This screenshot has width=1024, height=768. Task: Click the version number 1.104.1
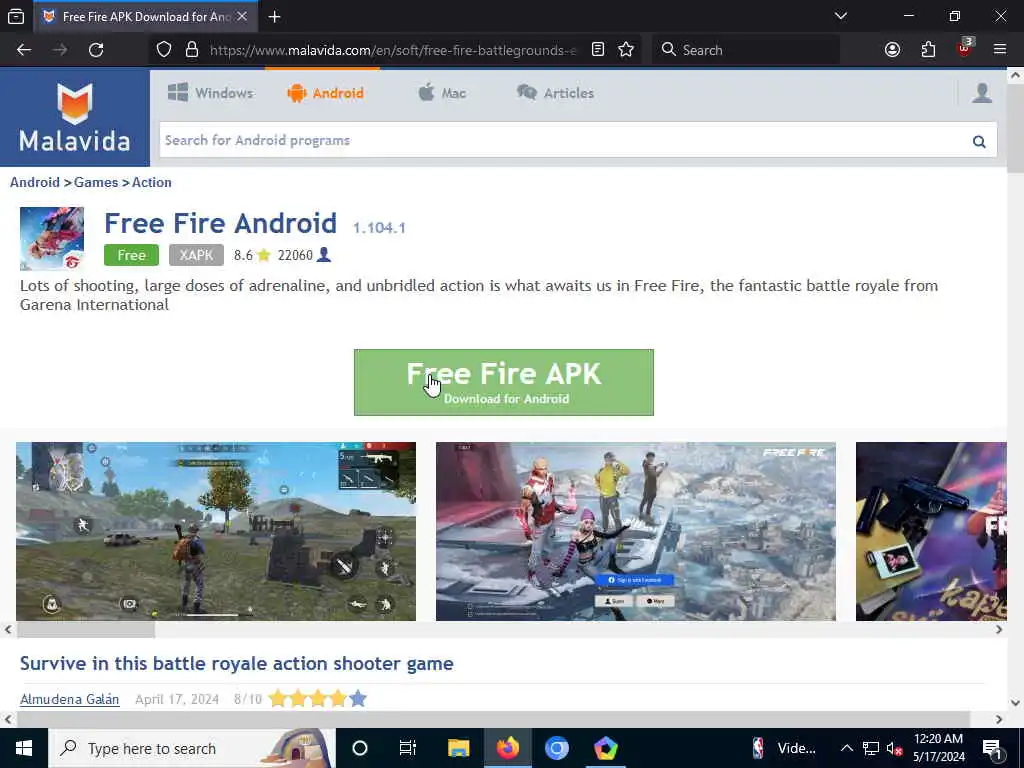pyautogui.click(x=379, y=228)
